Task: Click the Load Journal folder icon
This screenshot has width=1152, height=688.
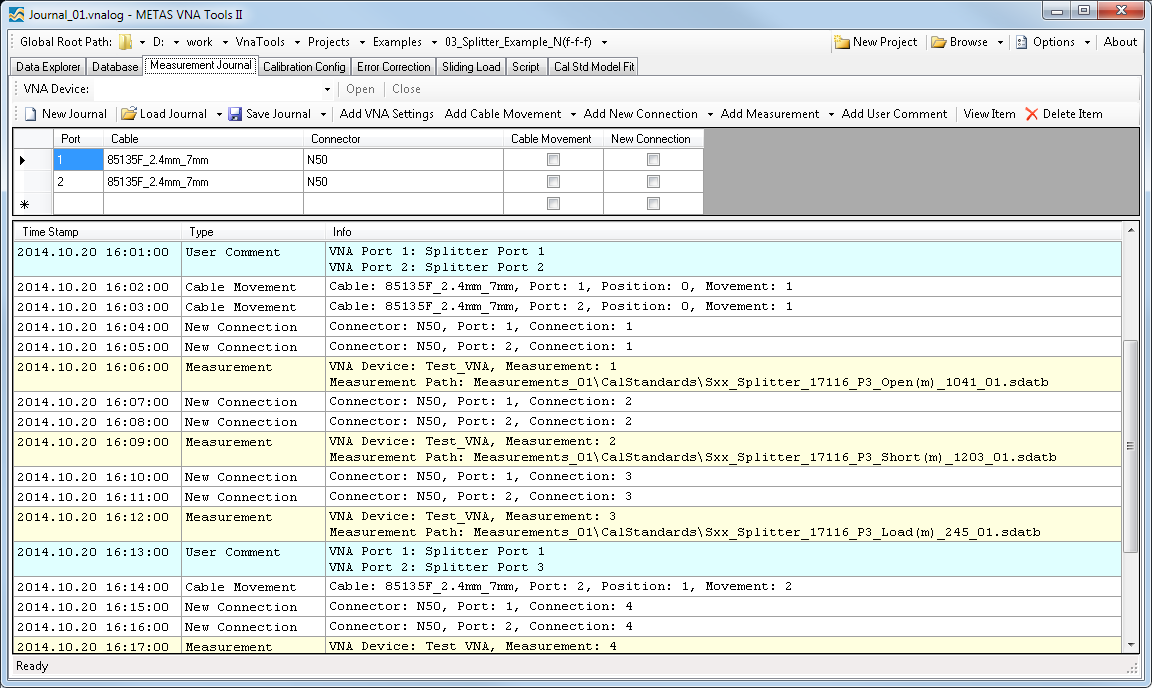Action: (128, 114)
